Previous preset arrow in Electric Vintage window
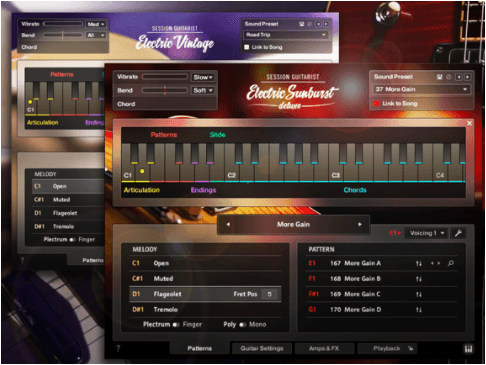 click(x=318, y=24)
